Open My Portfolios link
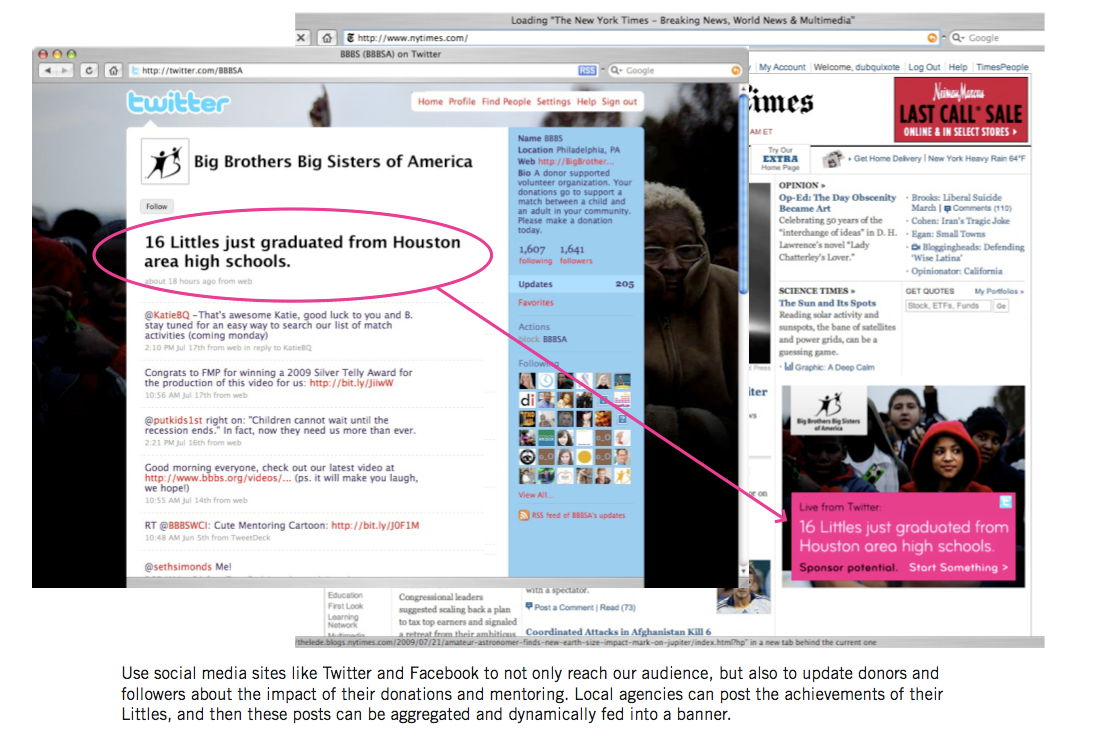Screen dimensions: 1106x736 (x=999, y=291)
